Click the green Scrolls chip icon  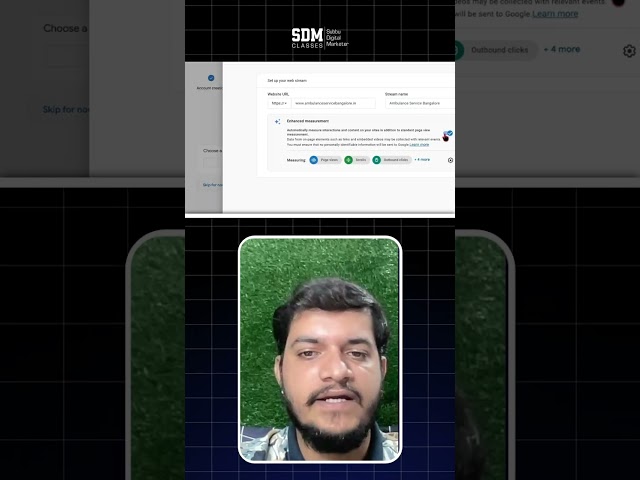[349, 160]
